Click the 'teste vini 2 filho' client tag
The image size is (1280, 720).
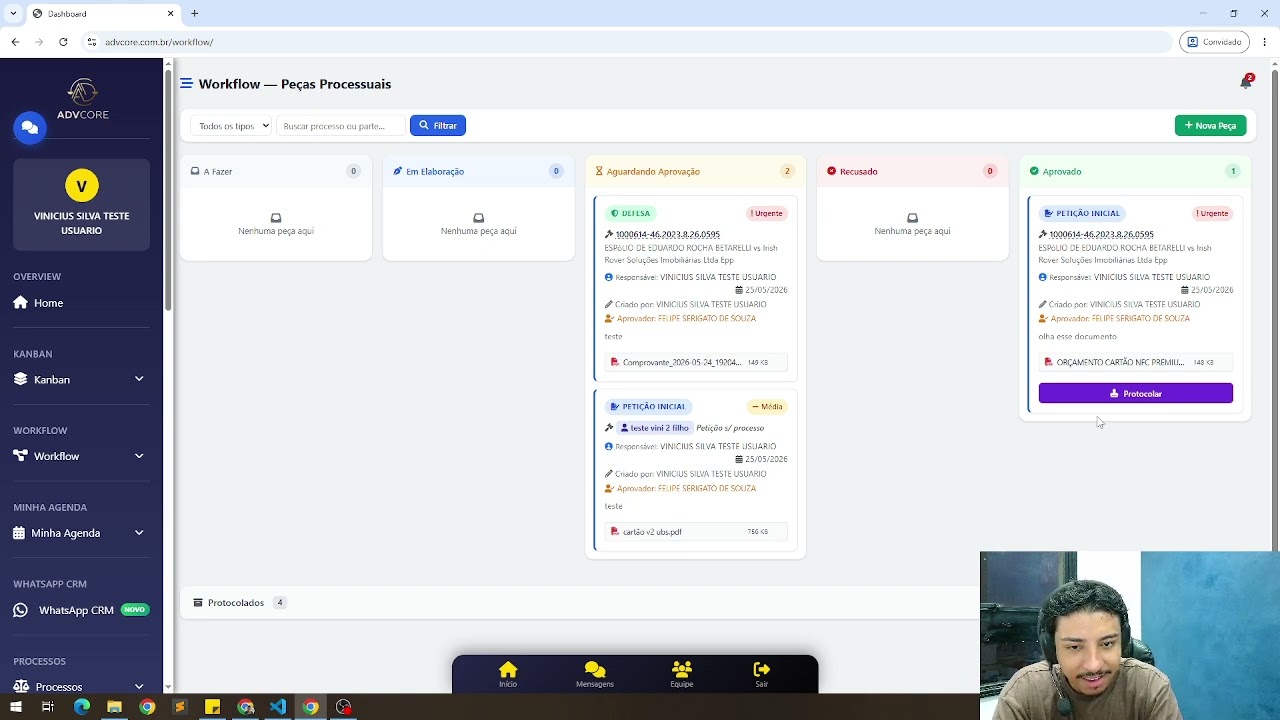pos(654,428)
